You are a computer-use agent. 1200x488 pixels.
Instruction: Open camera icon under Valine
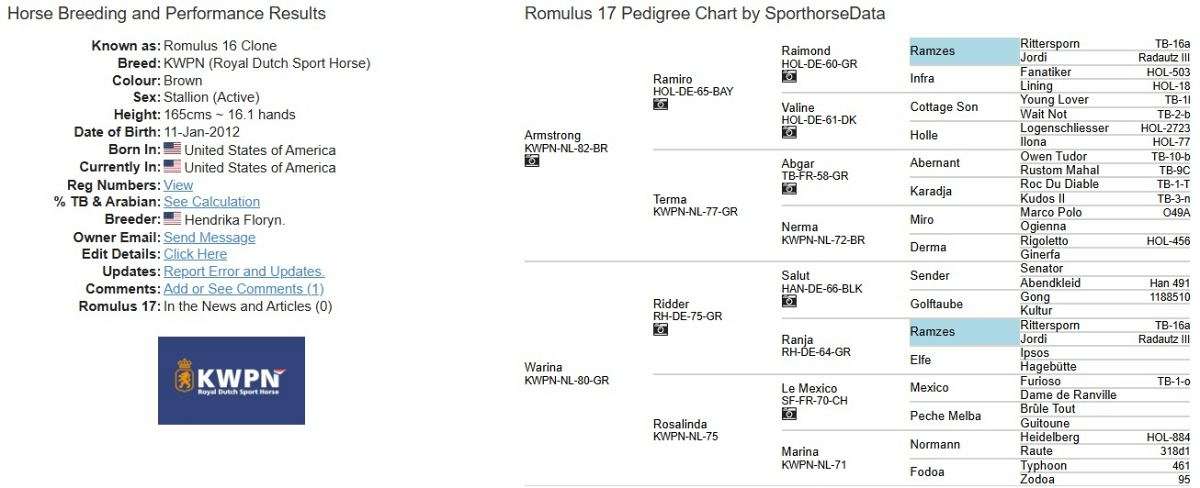click(x=788, y=132)
